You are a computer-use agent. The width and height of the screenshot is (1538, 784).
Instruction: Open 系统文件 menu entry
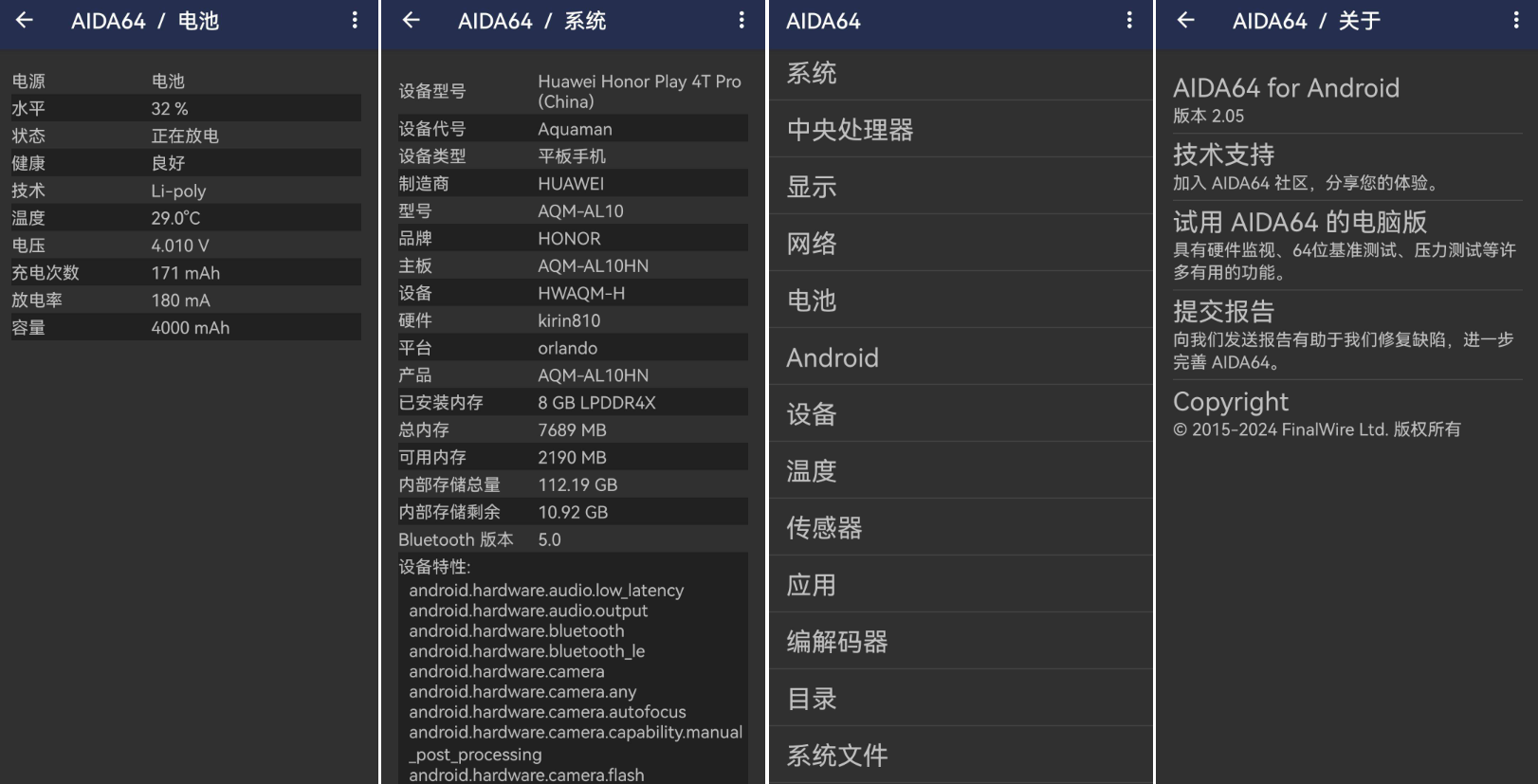[x=961, y=755]
